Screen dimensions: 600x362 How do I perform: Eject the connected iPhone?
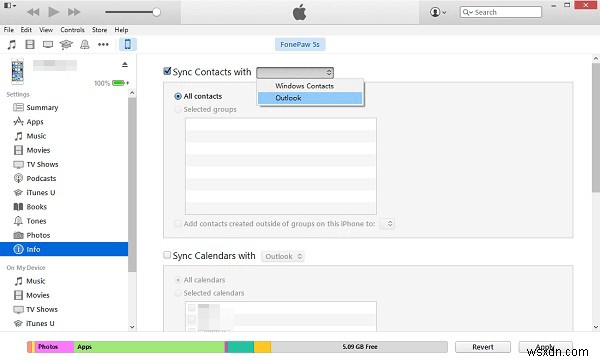click(x=125, y=64)
